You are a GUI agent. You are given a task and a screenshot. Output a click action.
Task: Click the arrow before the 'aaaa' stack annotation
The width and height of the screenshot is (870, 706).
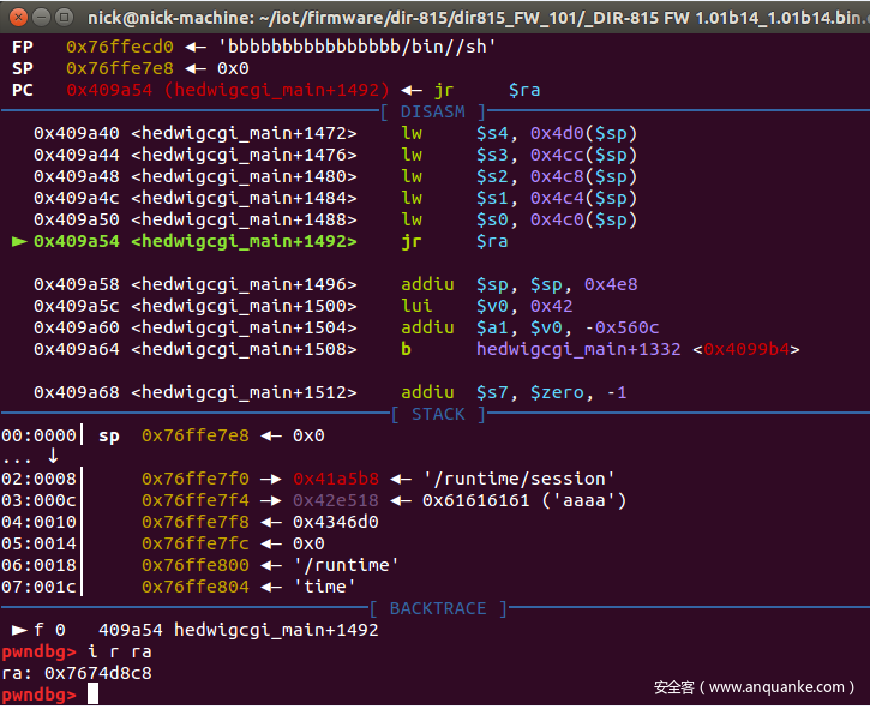point(398,499)
